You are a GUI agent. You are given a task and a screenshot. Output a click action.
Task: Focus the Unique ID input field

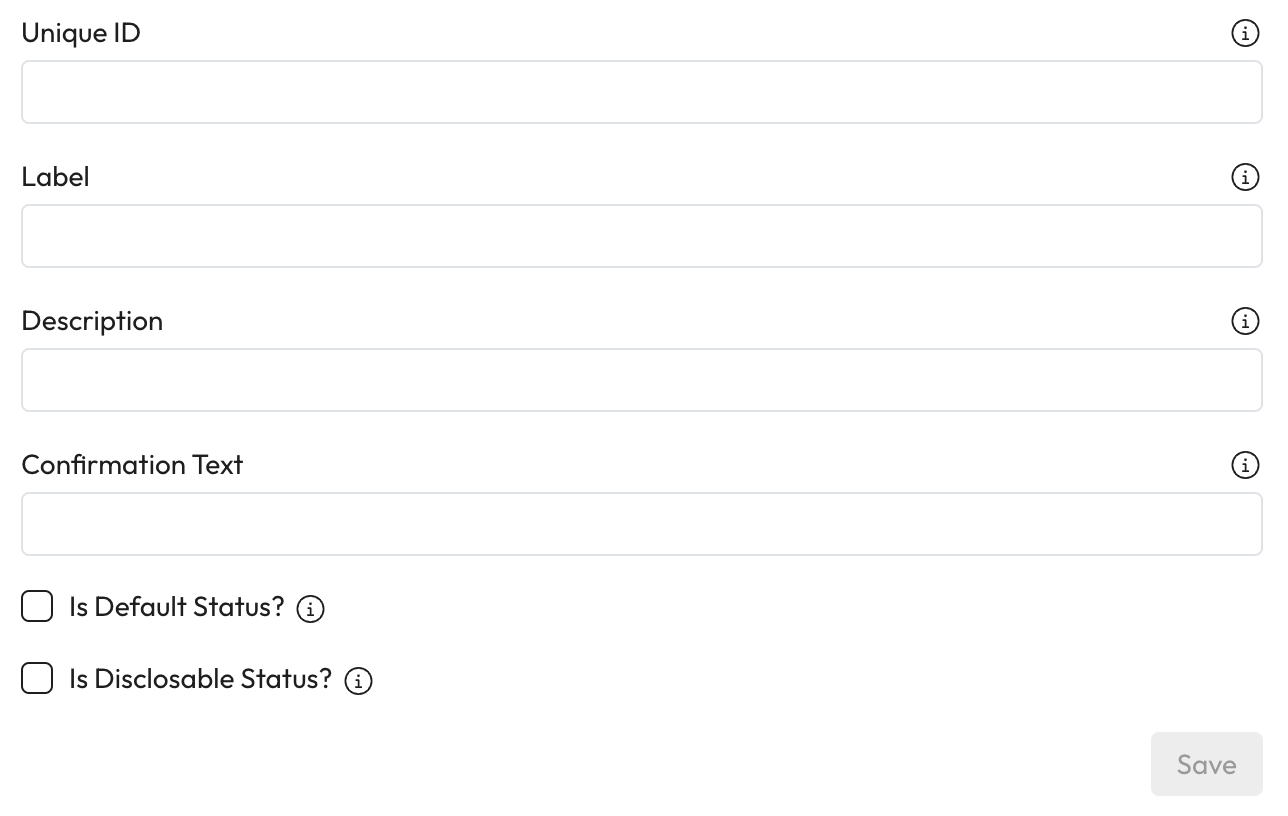coord(641,92)
